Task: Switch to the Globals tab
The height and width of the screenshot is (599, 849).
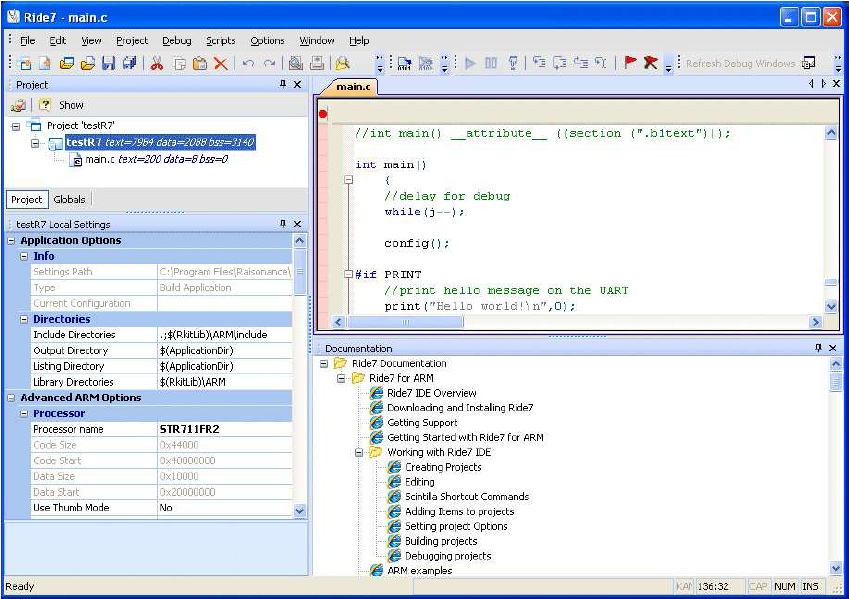Action: click(69, 199)
